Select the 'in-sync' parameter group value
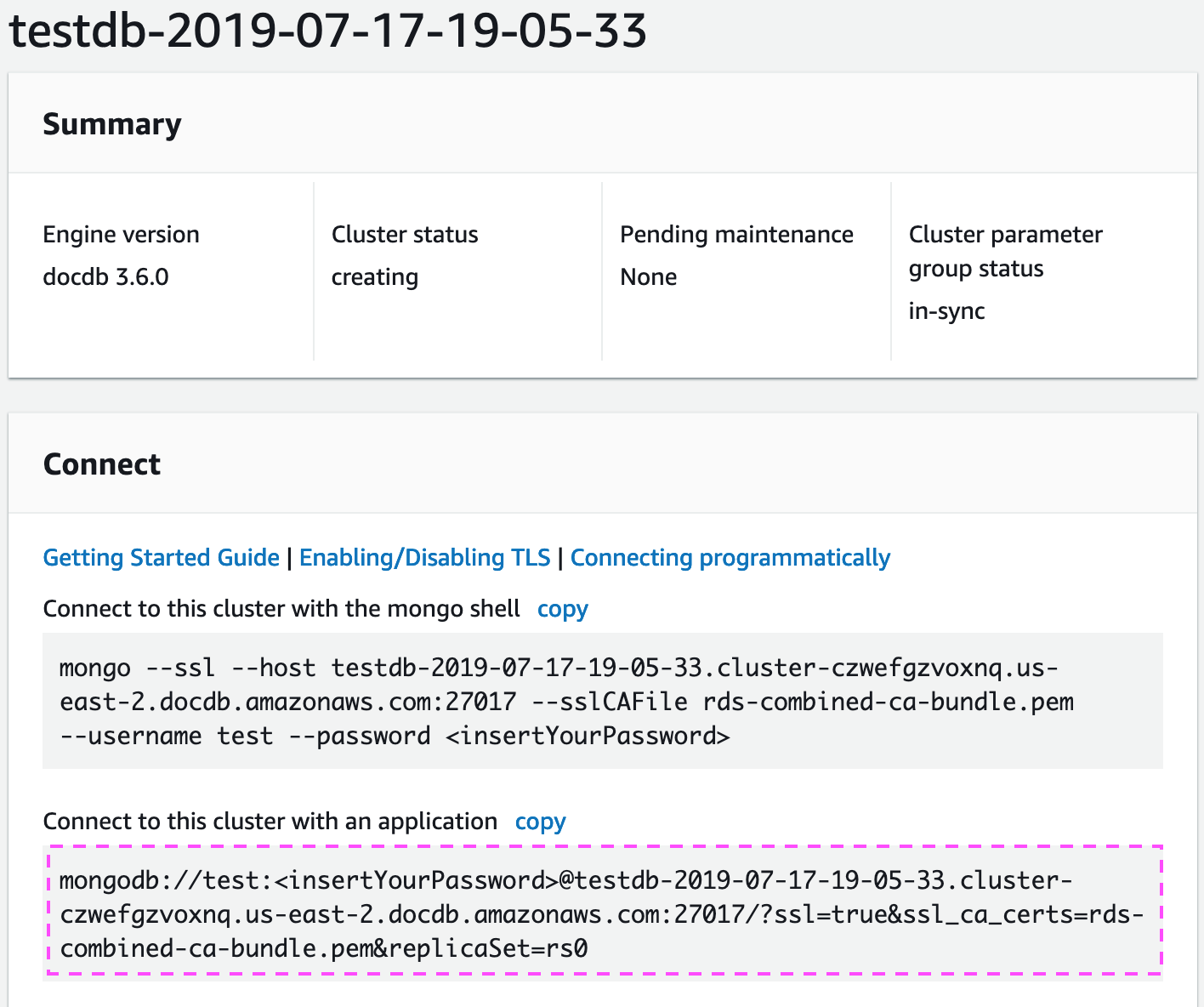 tap(946, 311)
